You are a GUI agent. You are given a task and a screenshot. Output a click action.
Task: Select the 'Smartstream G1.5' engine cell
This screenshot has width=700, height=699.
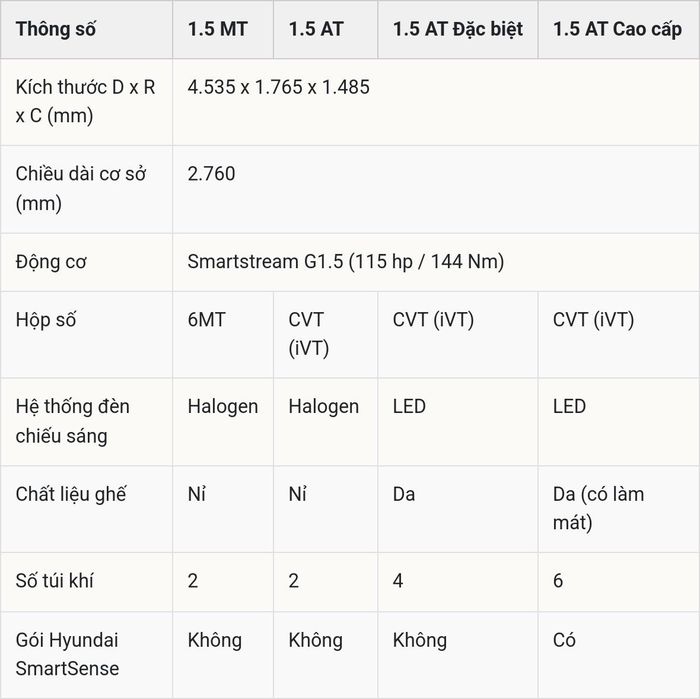pyautogui.click(x=346, y=262)
